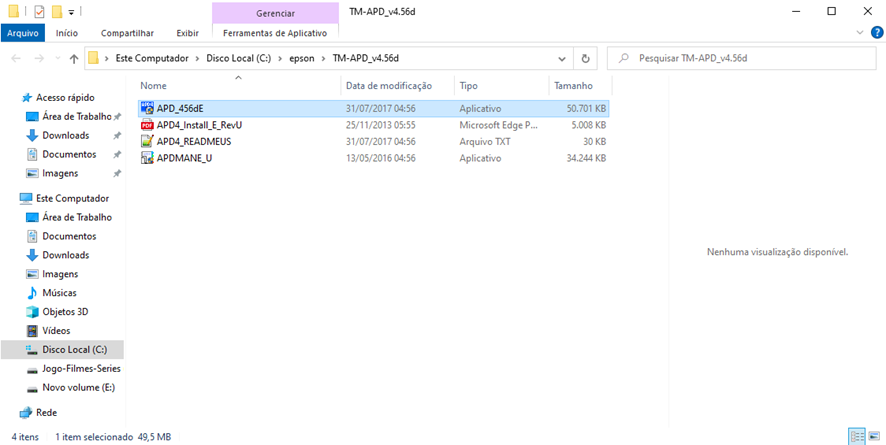Image resolution: width=886 pixels, height=445 pixels.
Task: Open the Compartilhar ribbon tab
Action: click(127, 33)
